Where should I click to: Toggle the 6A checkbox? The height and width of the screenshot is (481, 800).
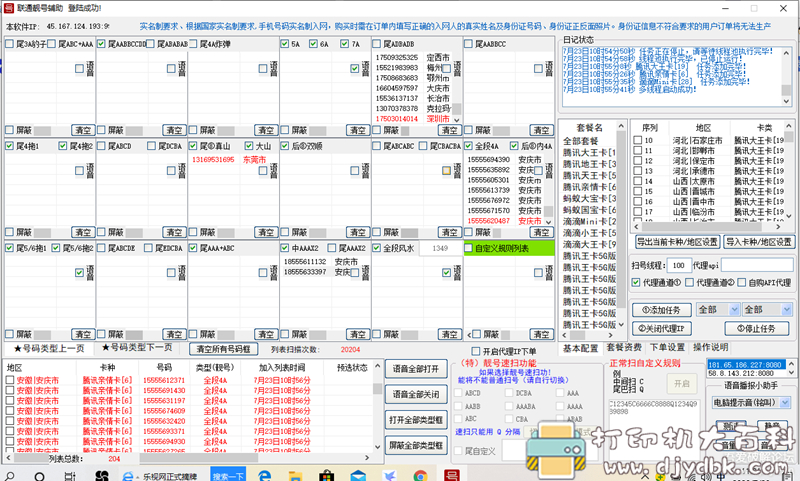click(313, 44)
